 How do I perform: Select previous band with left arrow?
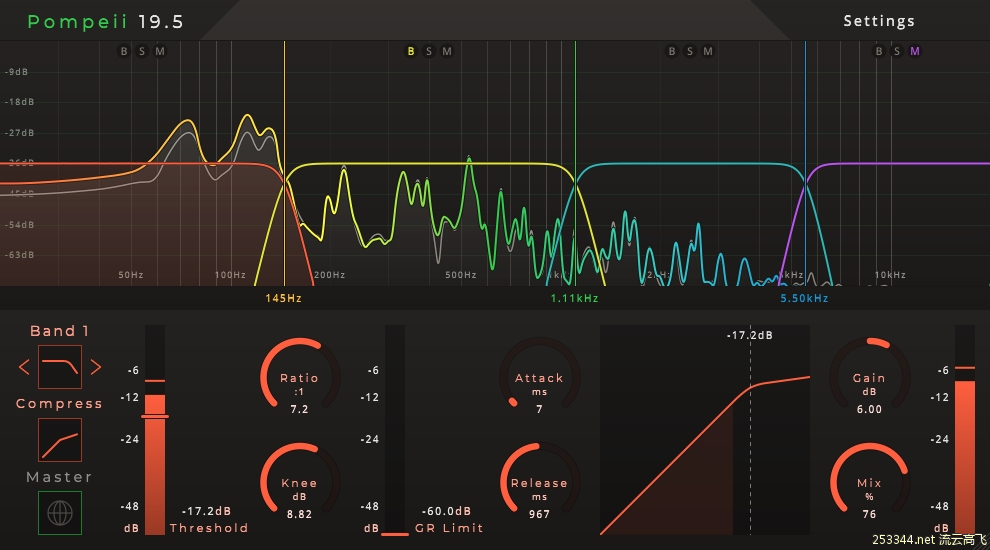point(24,367)
